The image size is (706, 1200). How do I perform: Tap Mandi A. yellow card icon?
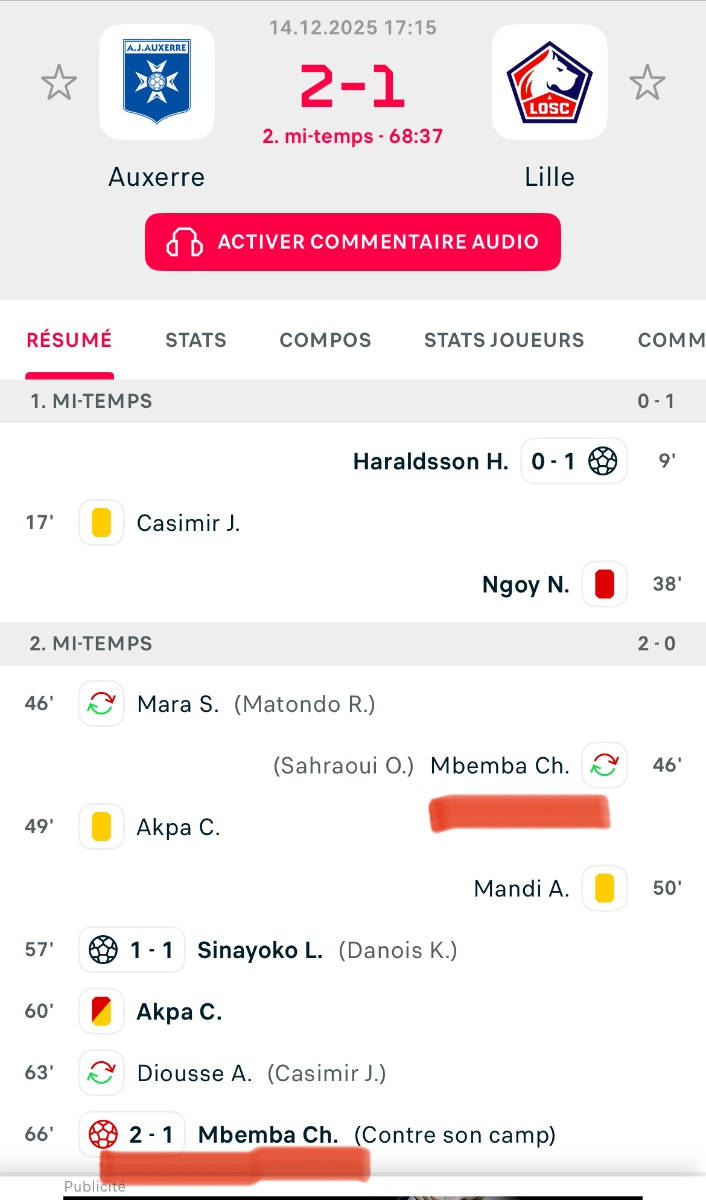tap(603, 888)
